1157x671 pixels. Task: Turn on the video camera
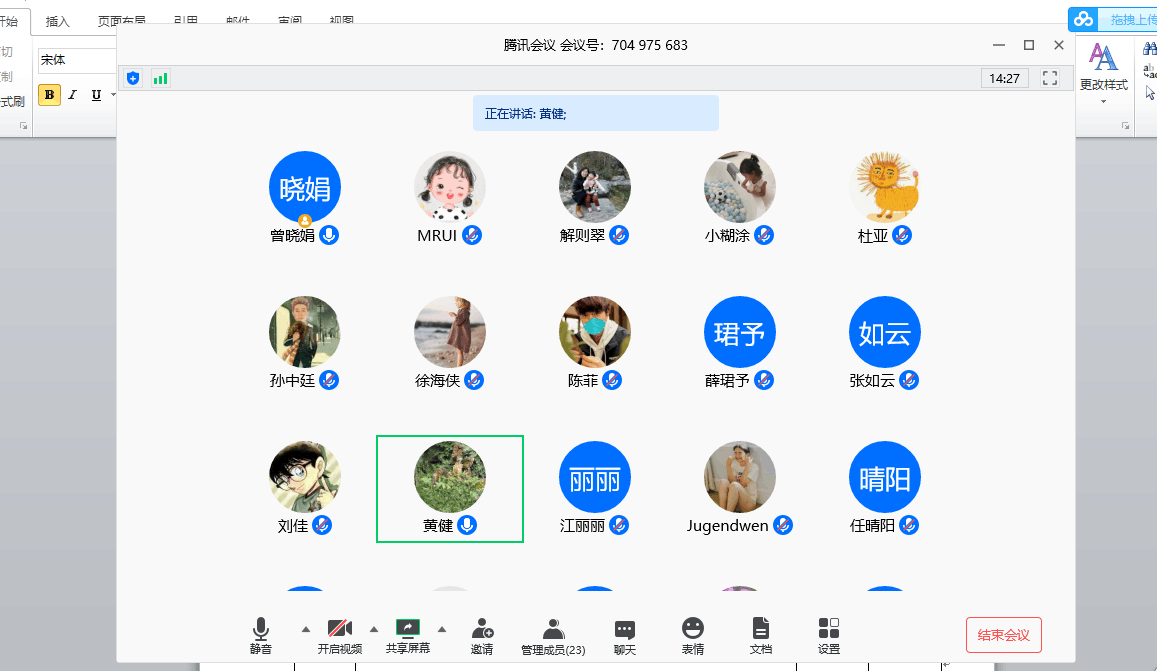[x=340, y=635]
